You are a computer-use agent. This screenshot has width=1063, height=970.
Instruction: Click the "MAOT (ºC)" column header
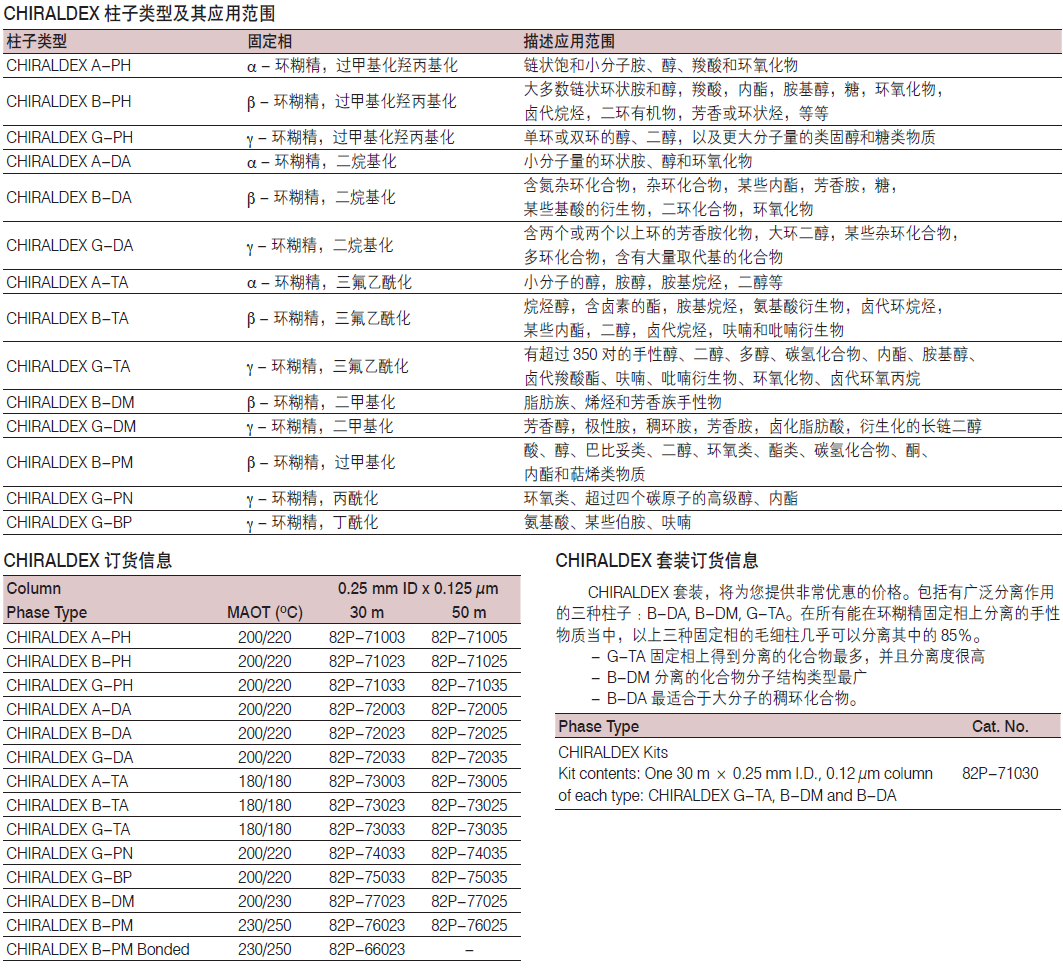[264, 612]
